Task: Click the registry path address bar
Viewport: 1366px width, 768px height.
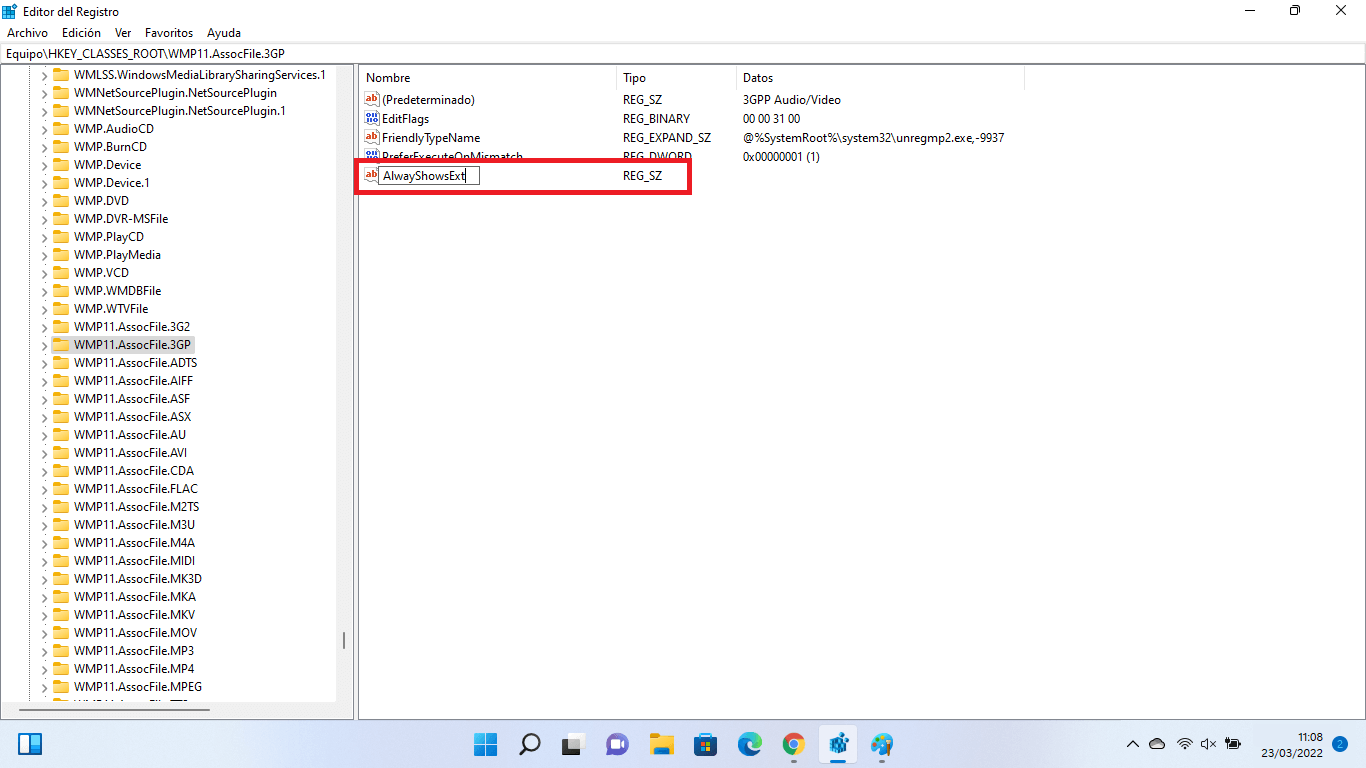Action: (x=683, y=53)
